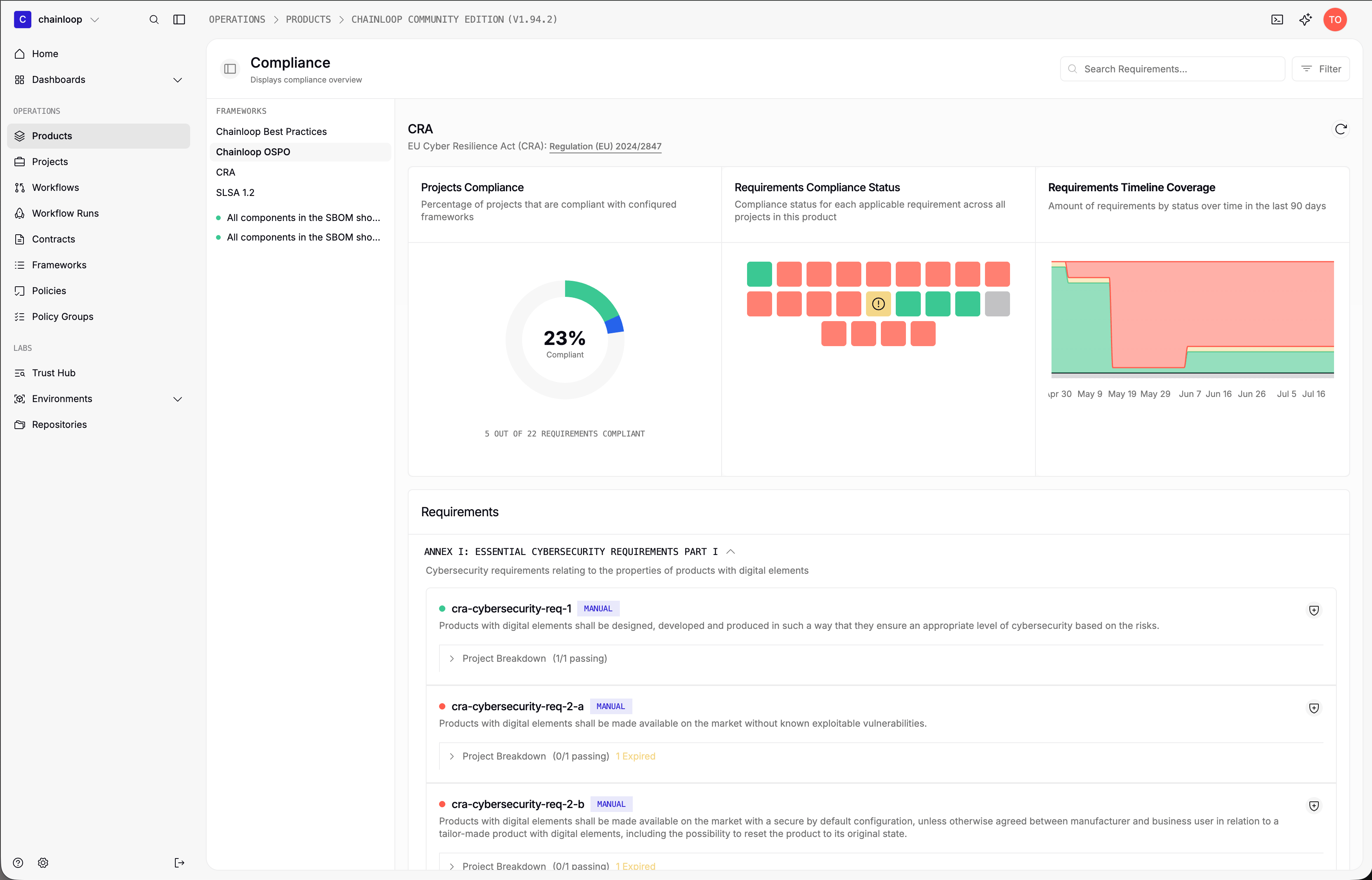Open the Filter button
The height and width of the screenshot is (880, 1372).
point(1321,68)
